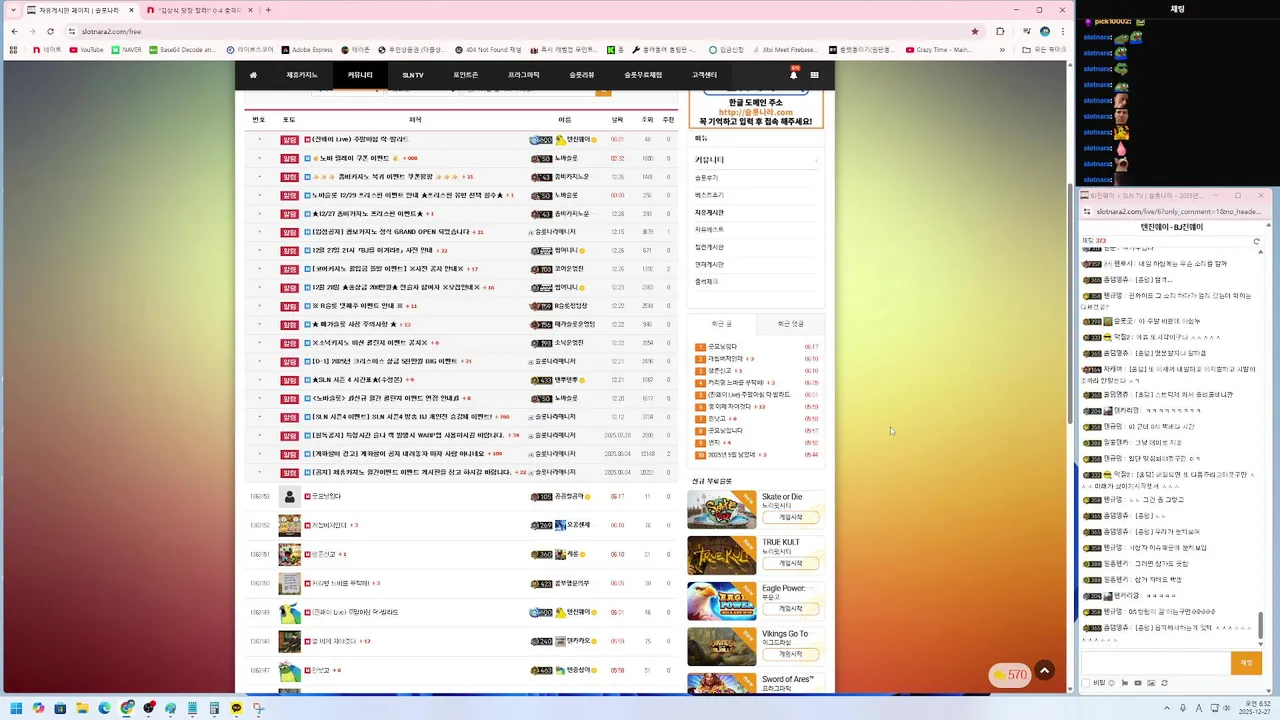Image resolution: width=1280 pixels, height=720 pixels.
Task: Bookmark this page with the star icon
Action: point(975,31)
